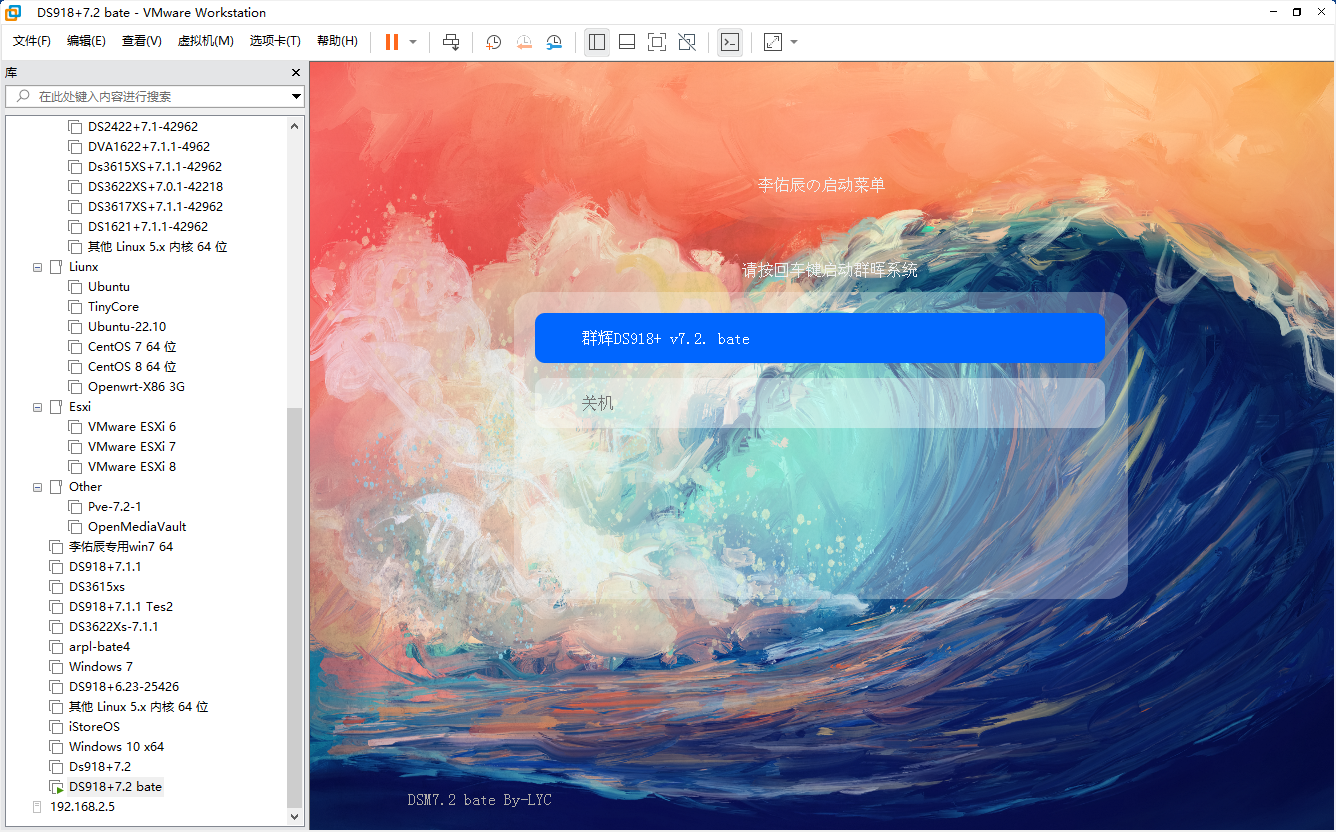Click the revert to snapshot icon
Viewport: 1336px width, 832px height.
tap(524, 42)
